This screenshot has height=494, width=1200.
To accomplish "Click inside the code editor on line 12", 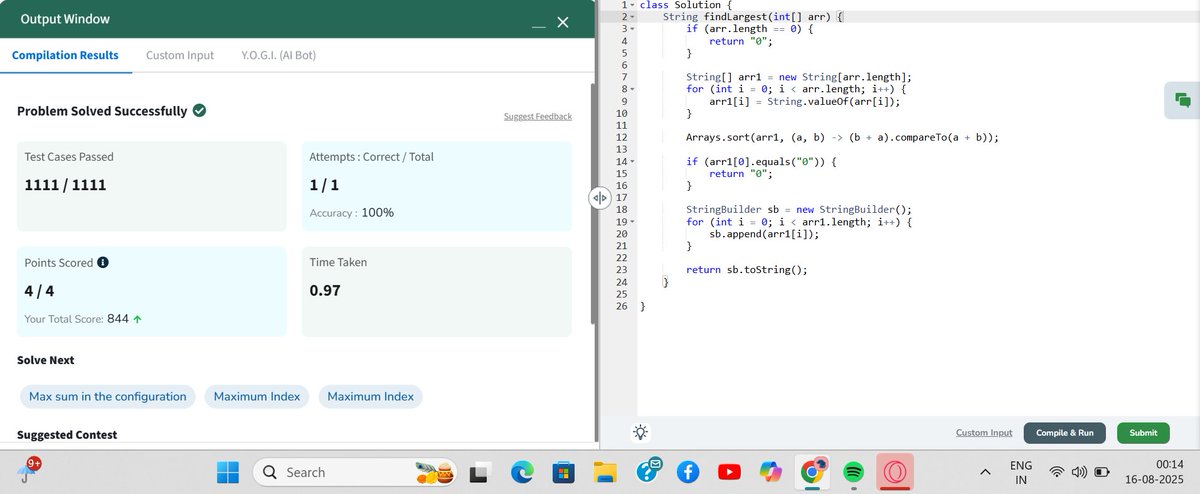I will [842, 138].
